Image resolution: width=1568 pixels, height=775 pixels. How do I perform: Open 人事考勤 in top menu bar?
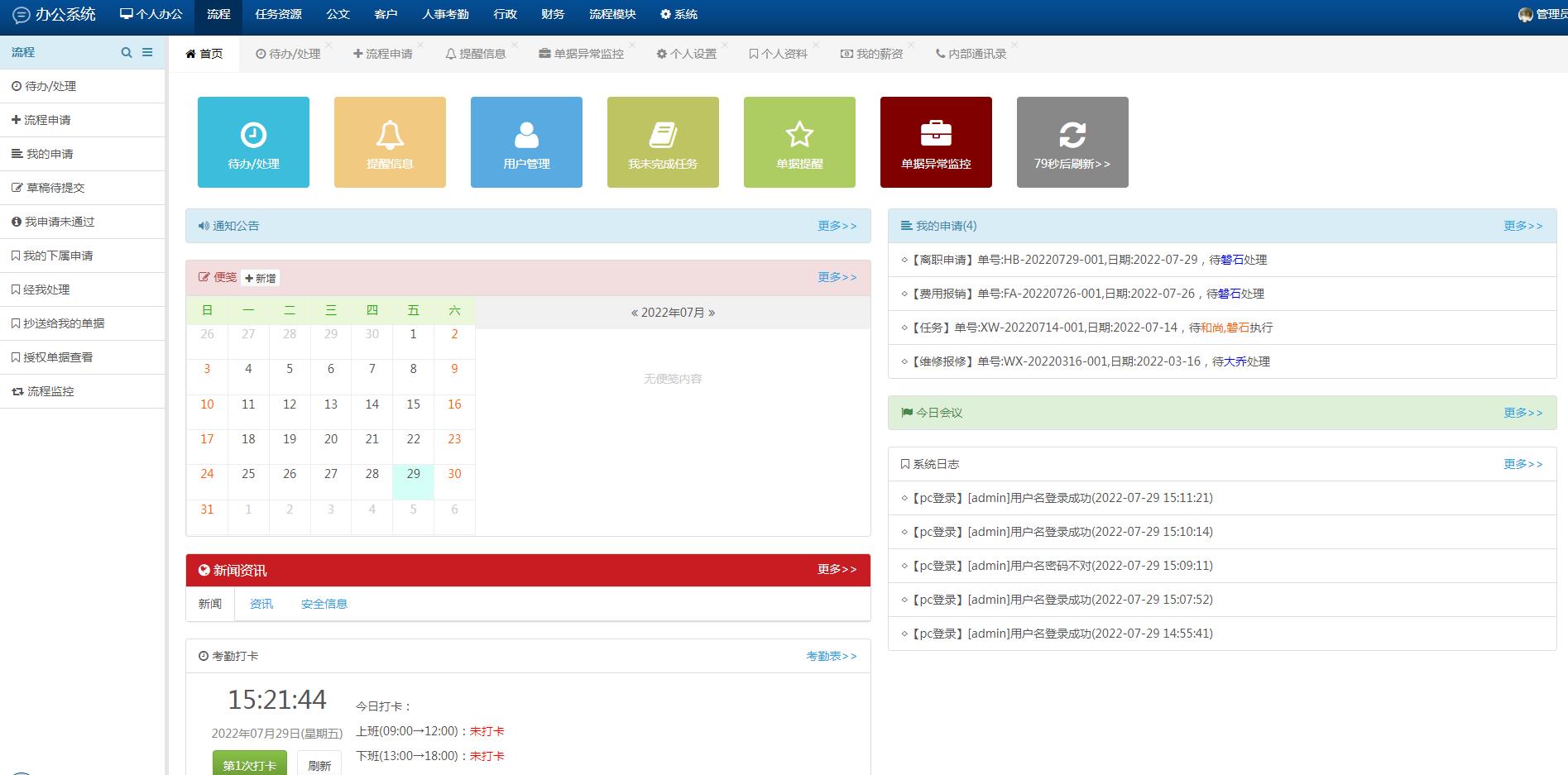tap(445, 14)
